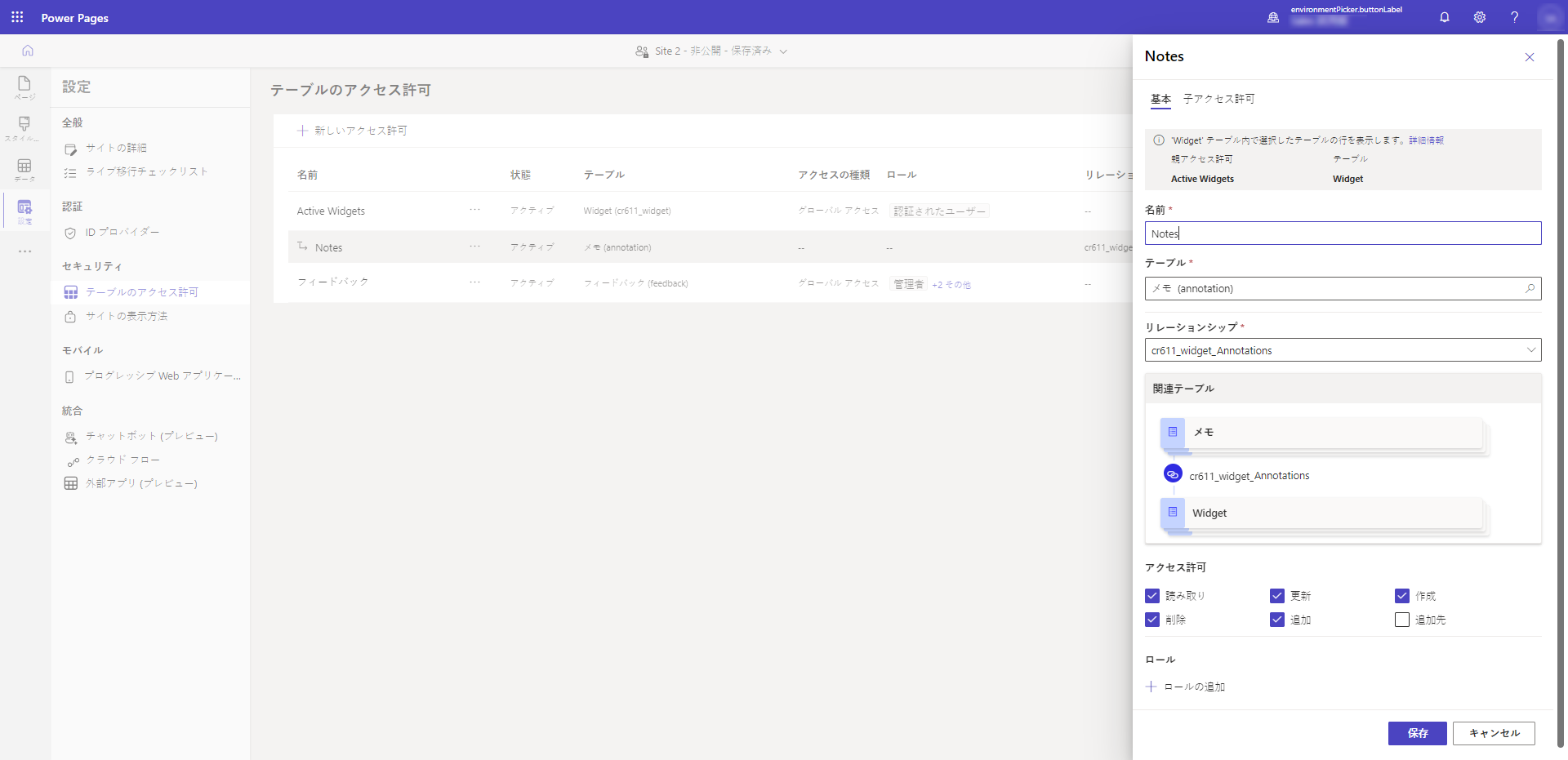Toggle the 作成 checkbox

point(1402,596)
